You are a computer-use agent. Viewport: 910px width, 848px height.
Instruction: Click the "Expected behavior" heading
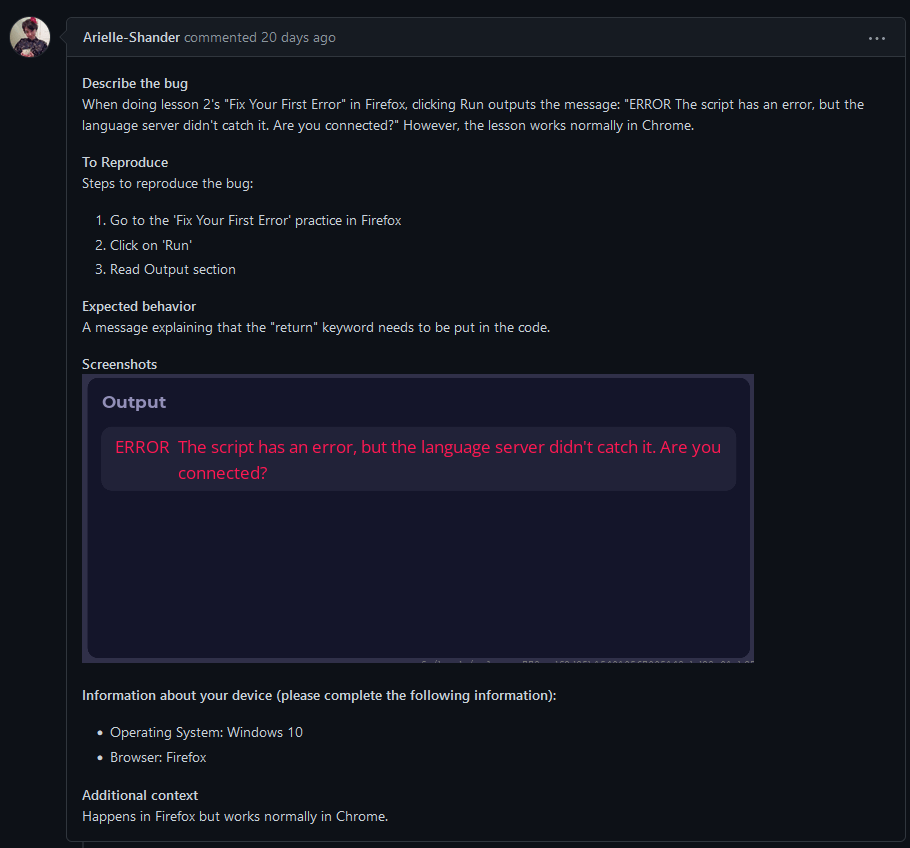tap(139, 306)
